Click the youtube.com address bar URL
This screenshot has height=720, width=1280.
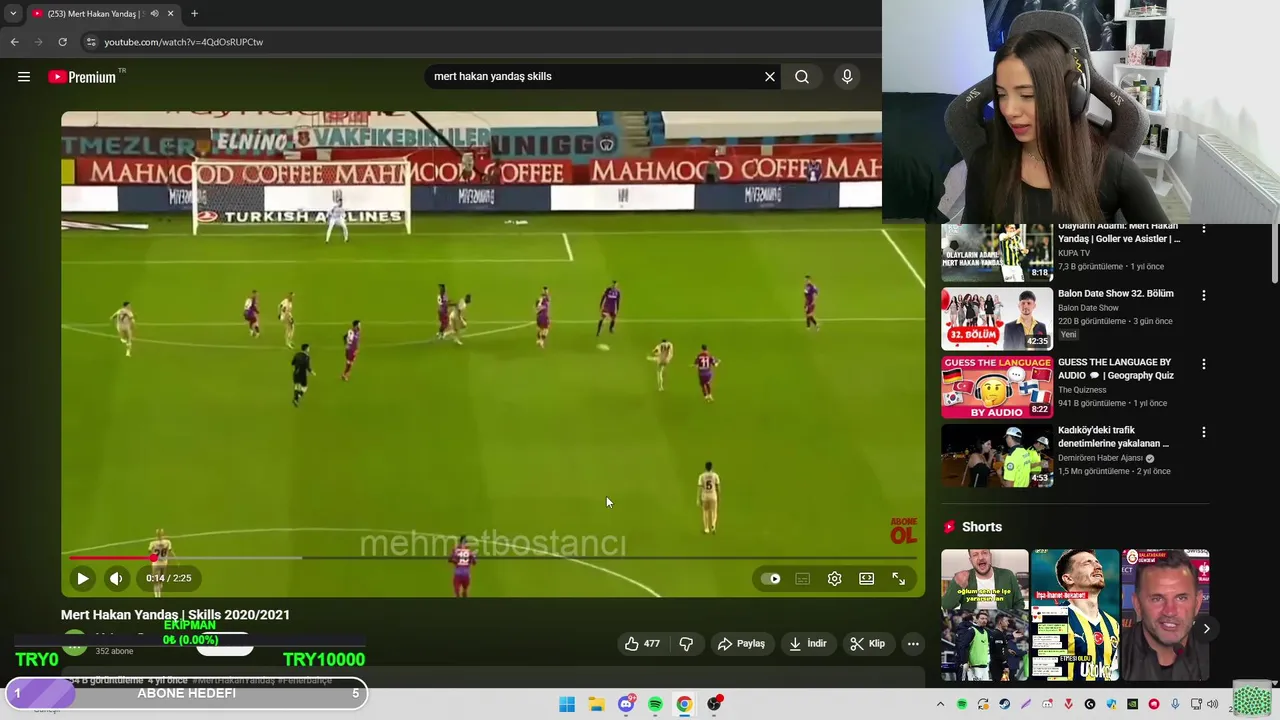click(x=184, y=42)
